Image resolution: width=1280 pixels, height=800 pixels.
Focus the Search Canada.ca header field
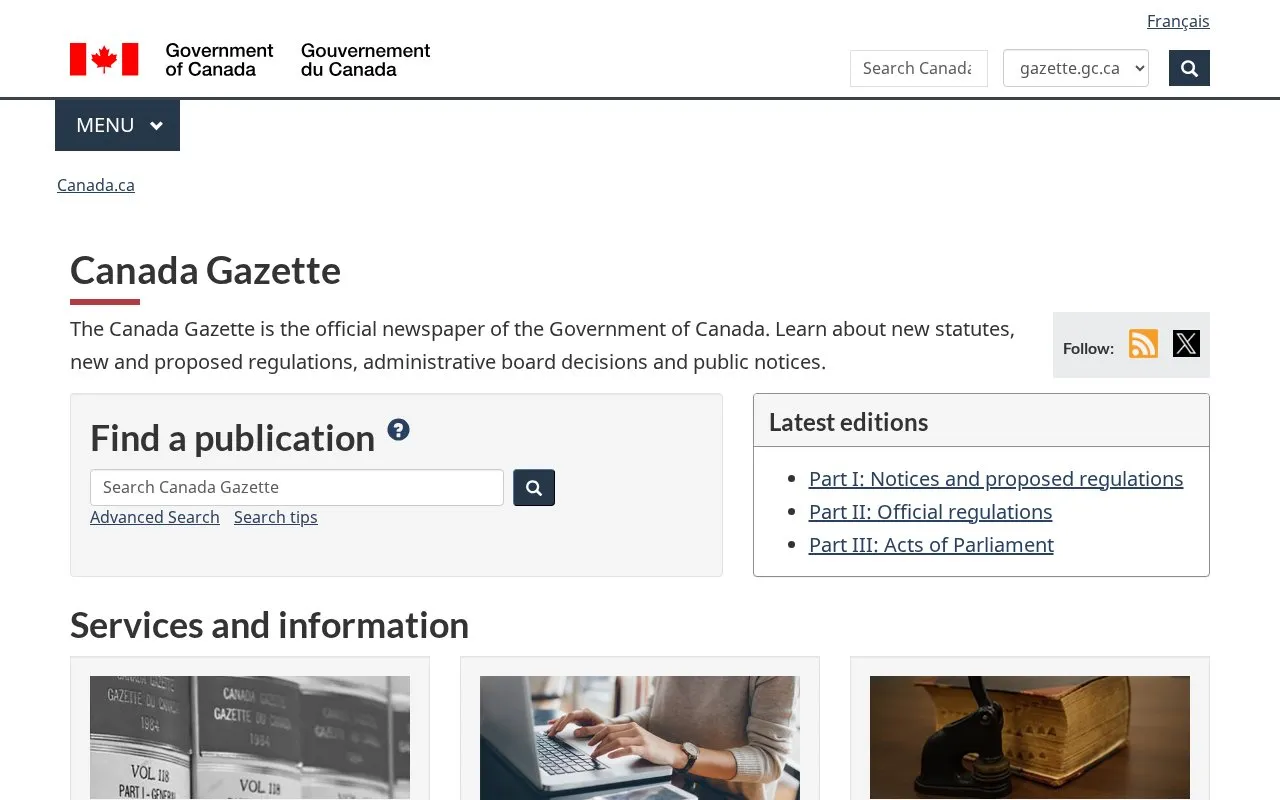click(919, 68)
